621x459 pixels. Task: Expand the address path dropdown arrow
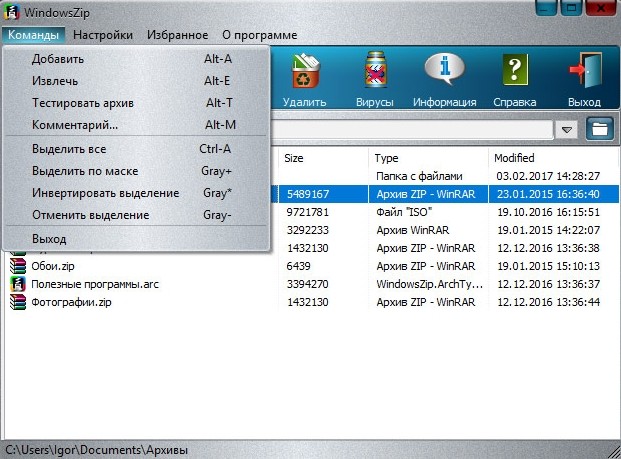pyautogui.click(x=567, y=130)
